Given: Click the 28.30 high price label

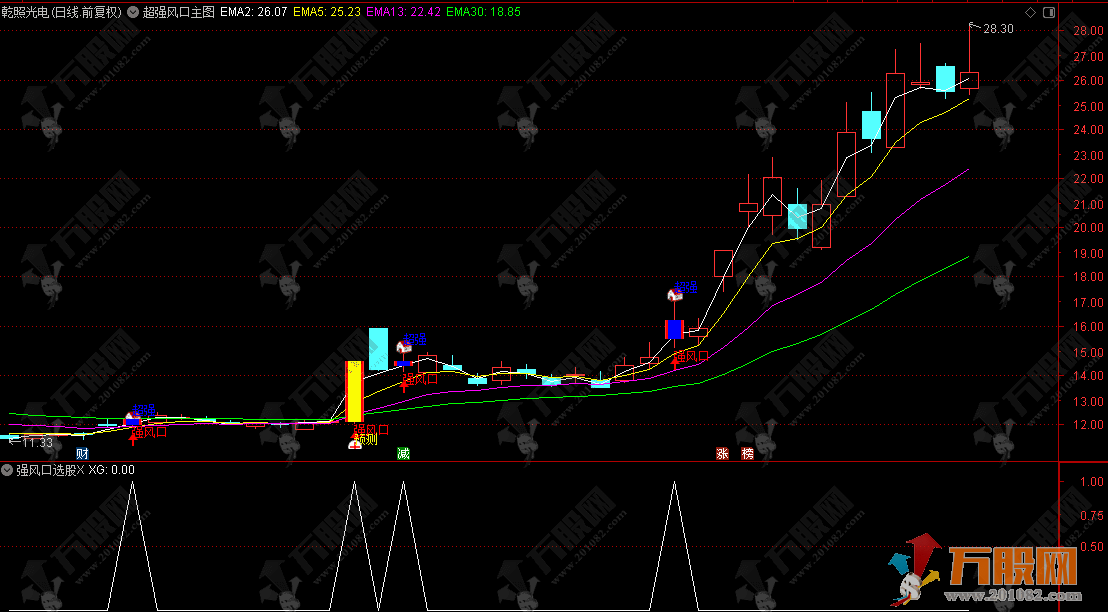Looking at the screenshot, I should pos(998,29).
